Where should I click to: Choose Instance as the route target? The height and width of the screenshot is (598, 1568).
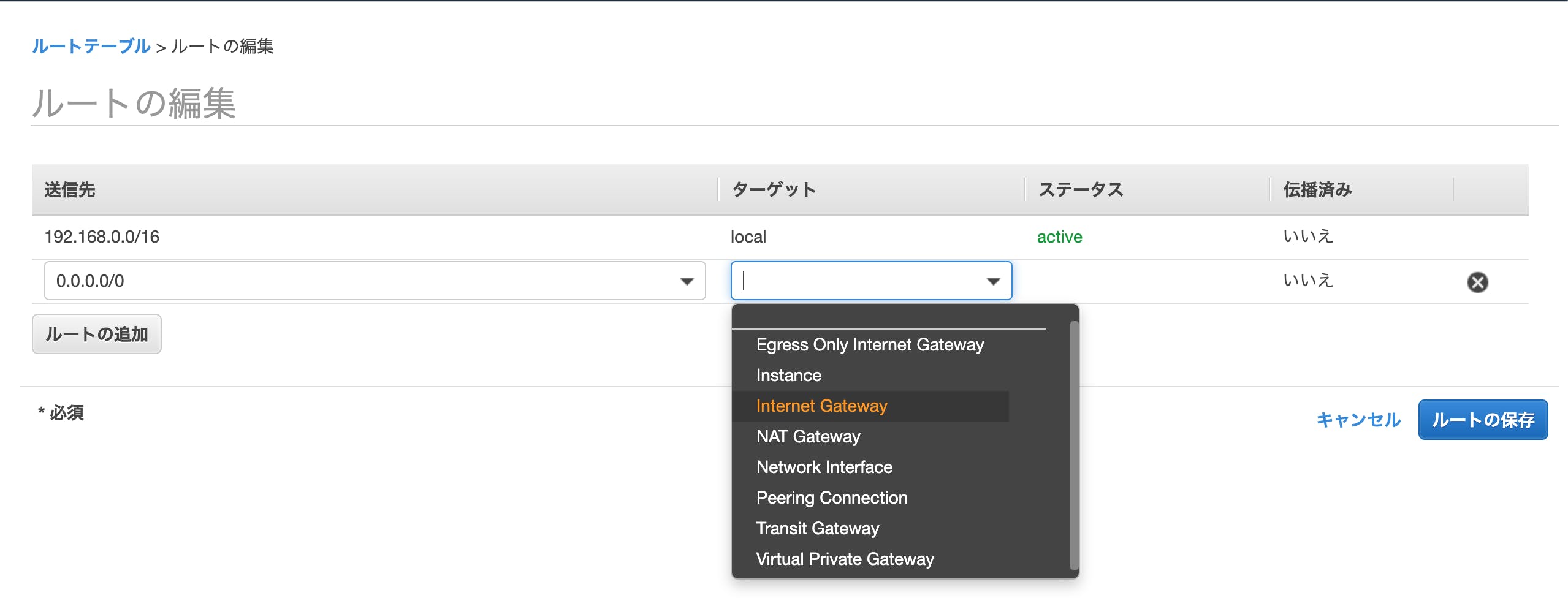789,375
